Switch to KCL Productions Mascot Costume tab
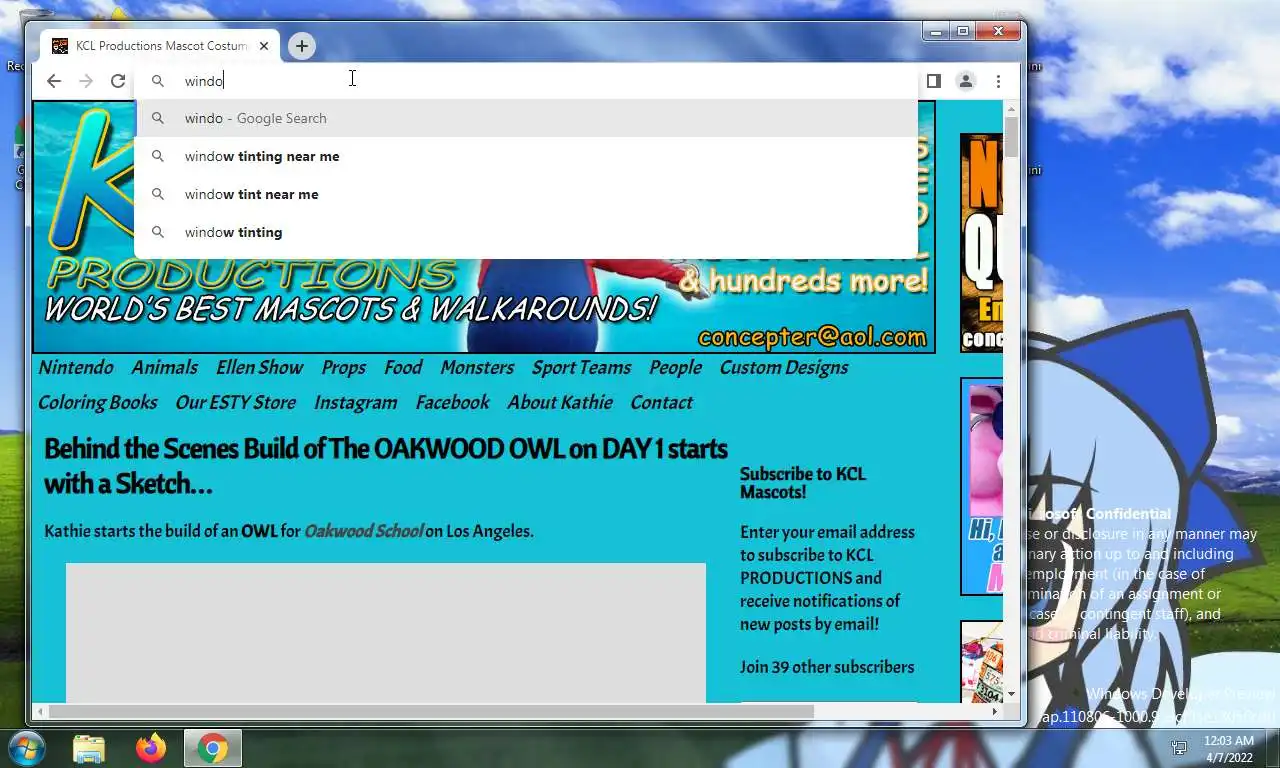 point(161,46)
